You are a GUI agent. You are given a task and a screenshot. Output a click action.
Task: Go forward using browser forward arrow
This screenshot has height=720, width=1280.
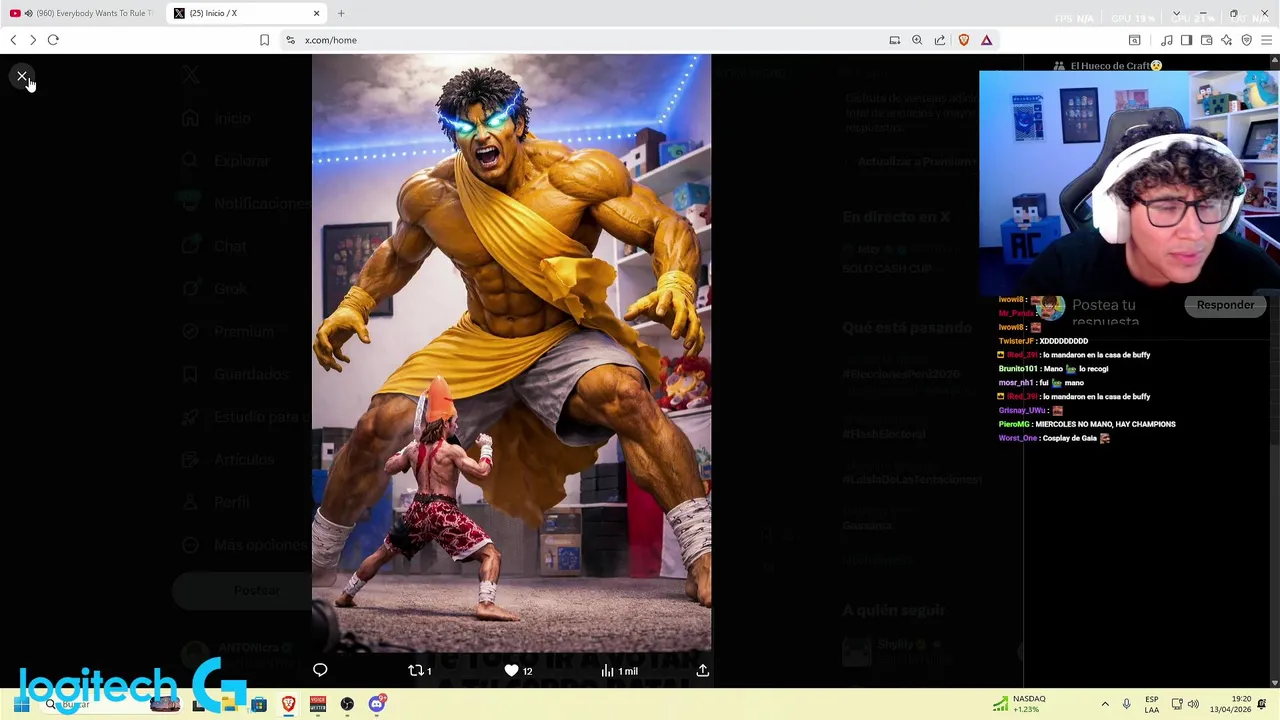(32, 40)
